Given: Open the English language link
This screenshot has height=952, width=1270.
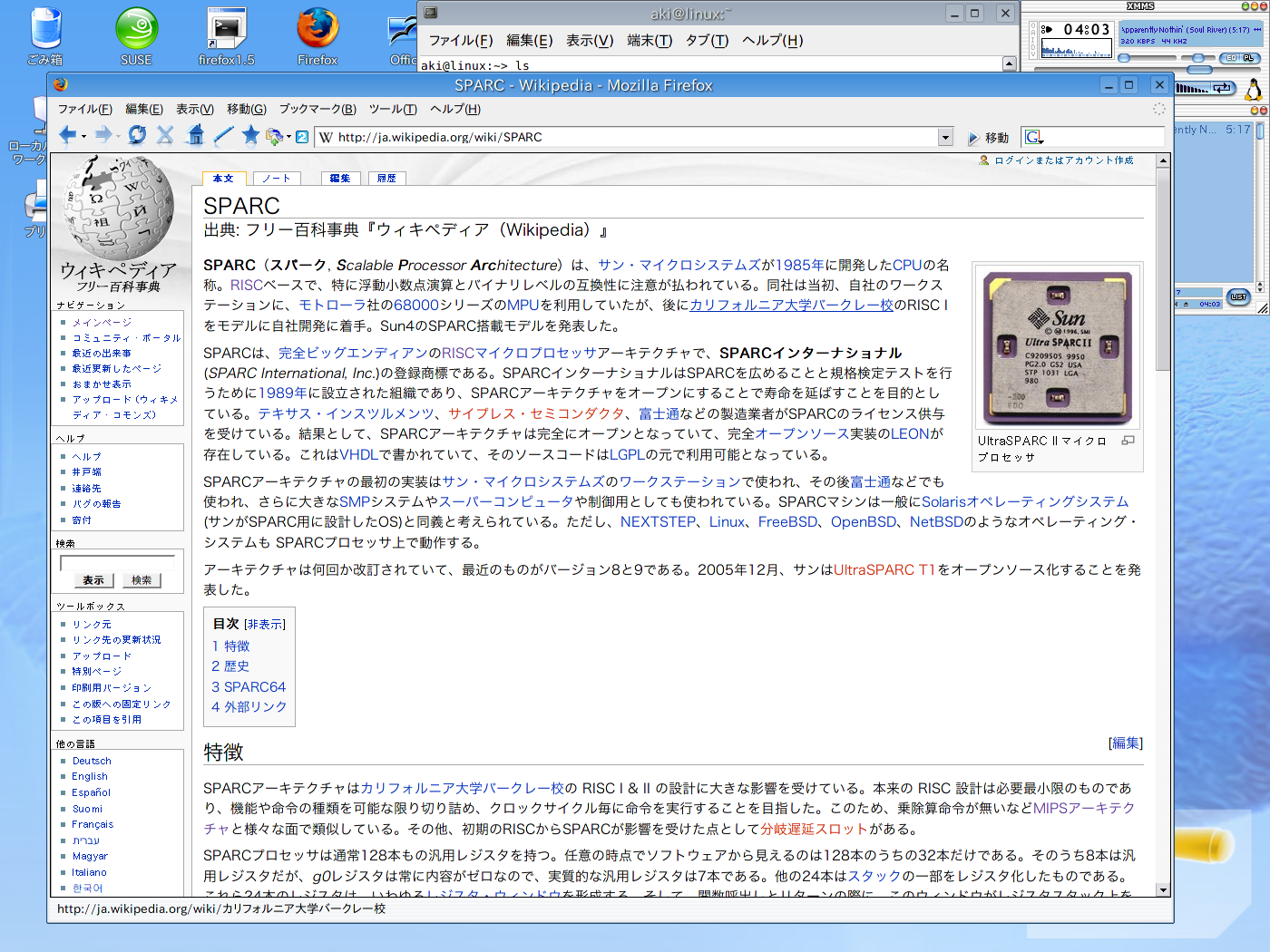Looking at the screenshot, I should [x=90, y=776].
